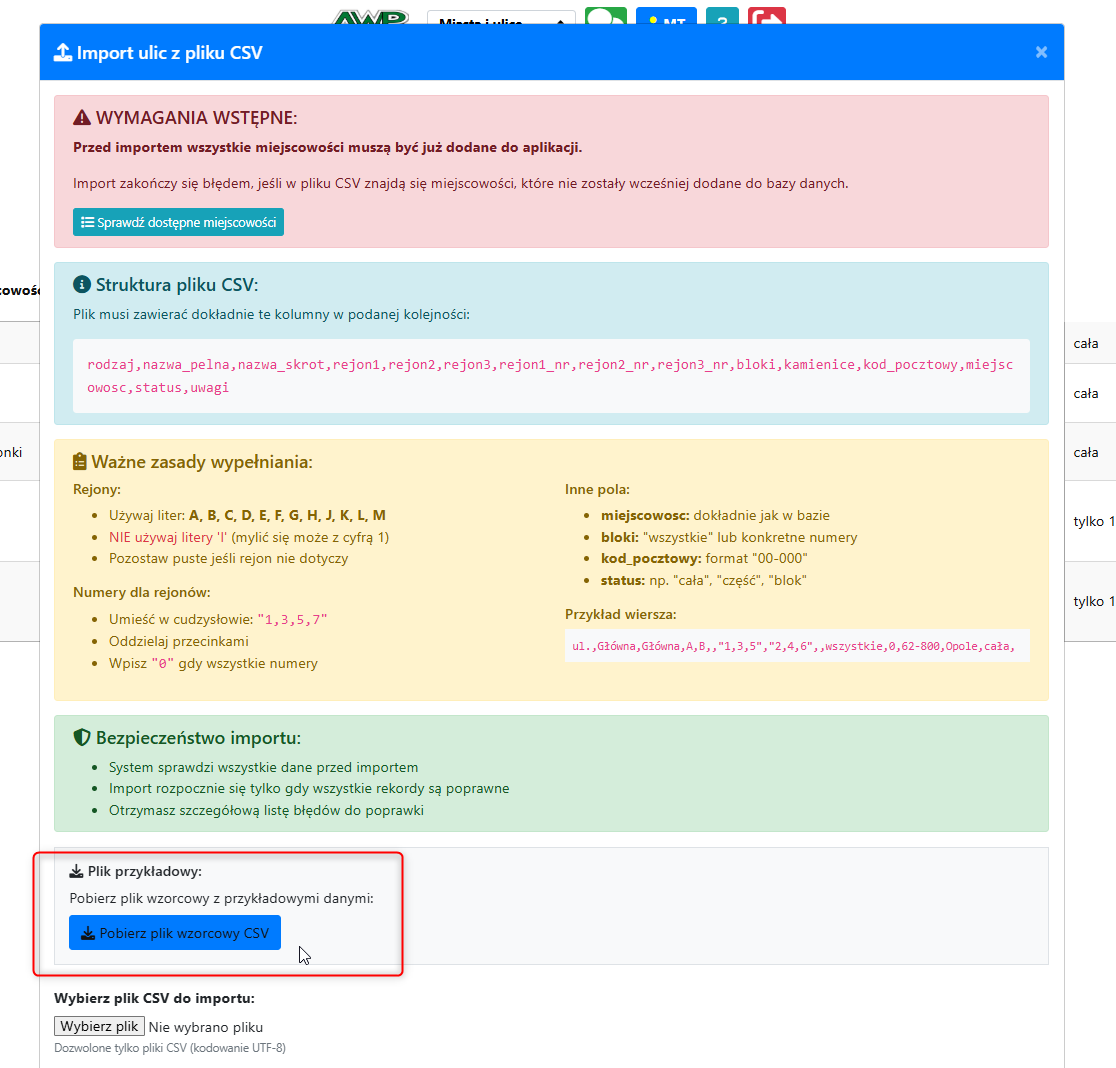The height and width of the screenshot is (1068, 1116).
Task: Click the Wybierz plik file button
Action: coord(99,1026)
